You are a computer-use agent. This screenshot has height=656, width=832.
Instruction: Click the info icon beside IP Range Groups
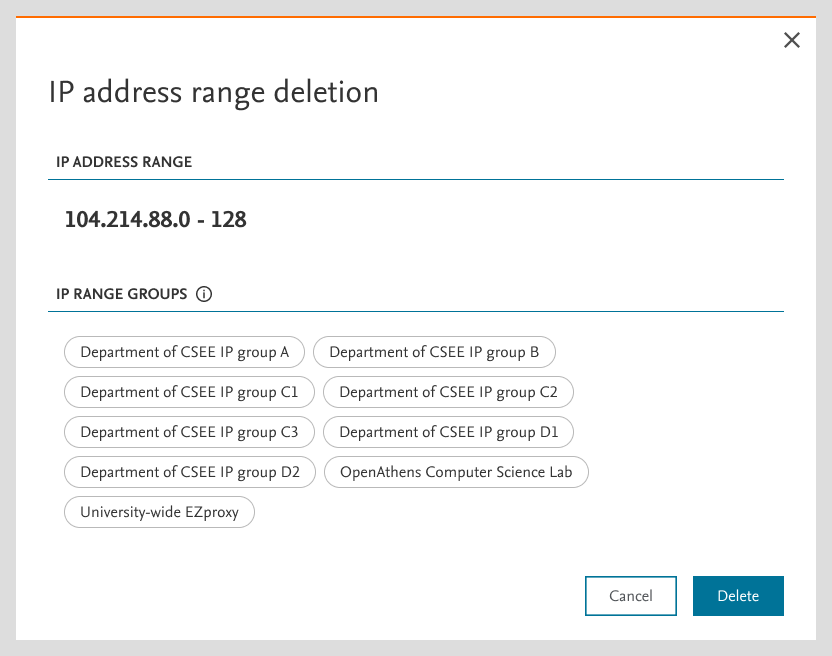click(x=204, y=294)
